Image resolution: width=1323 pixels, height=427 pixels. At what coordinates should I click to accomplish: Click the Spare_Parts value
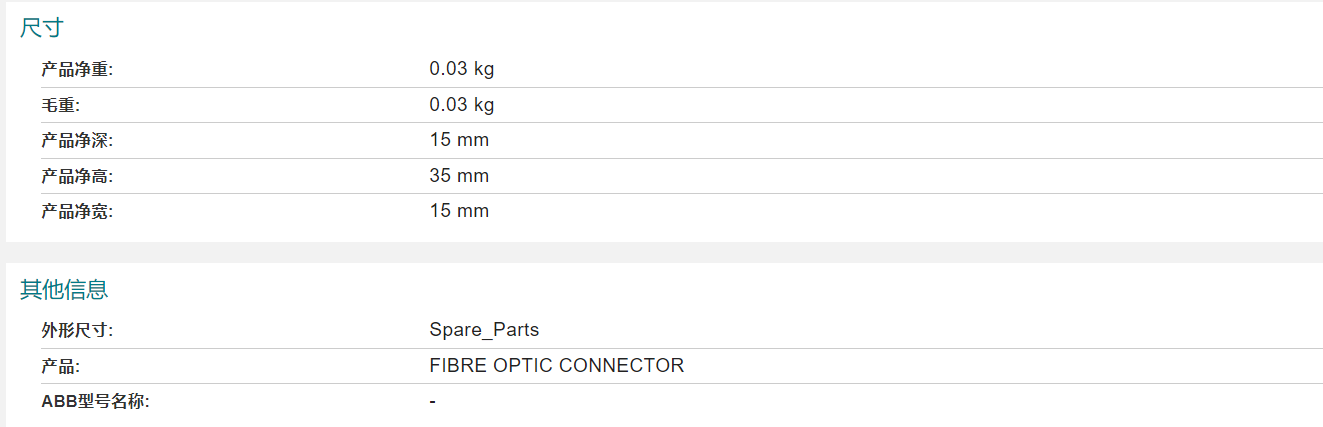(484, 330)
